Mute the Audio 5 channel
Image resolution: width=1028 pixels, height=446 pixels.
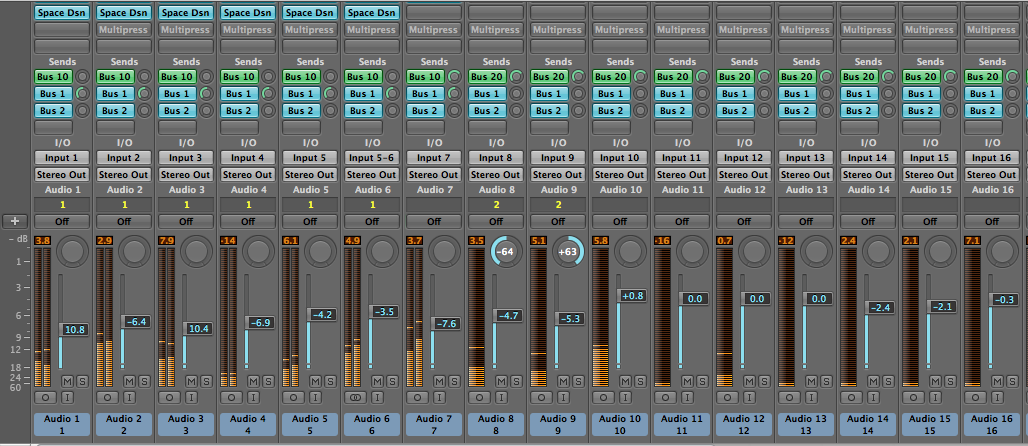tap(315, 381)
